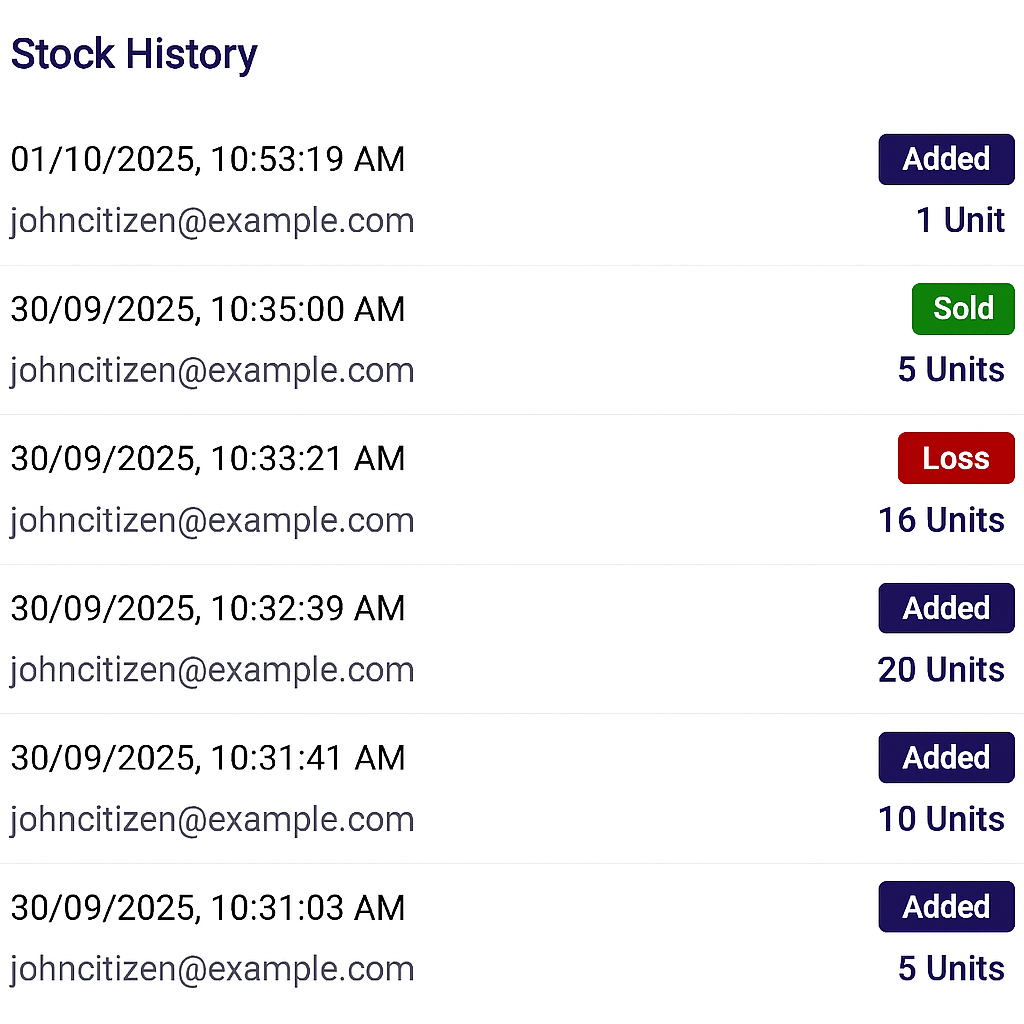
Task: Click the email in the first history entry
Action: click(x=212, y=220)
